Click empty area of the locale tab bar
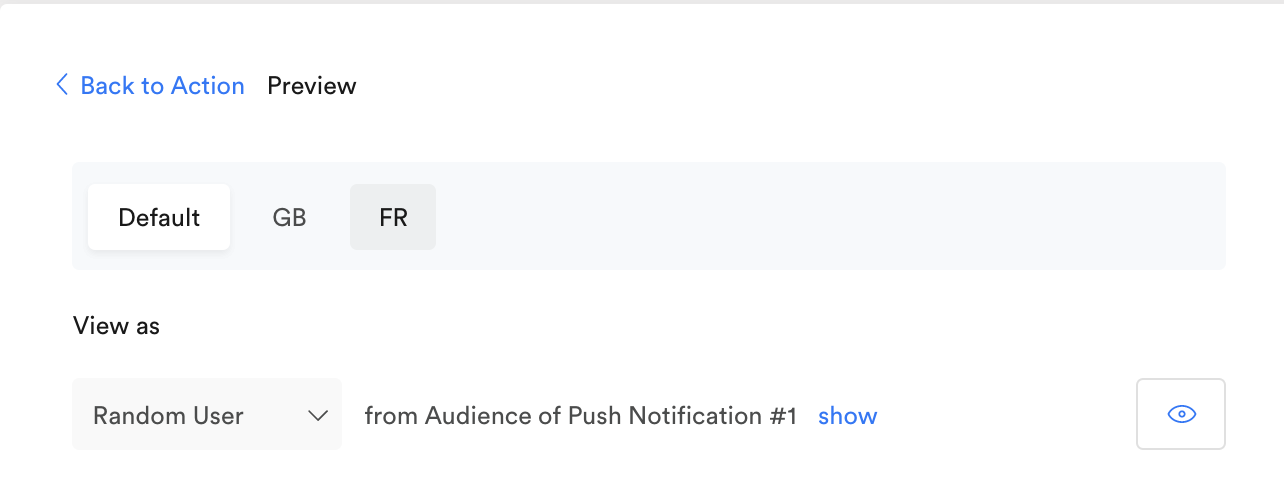1284x504 pixels. coord(830,216)
